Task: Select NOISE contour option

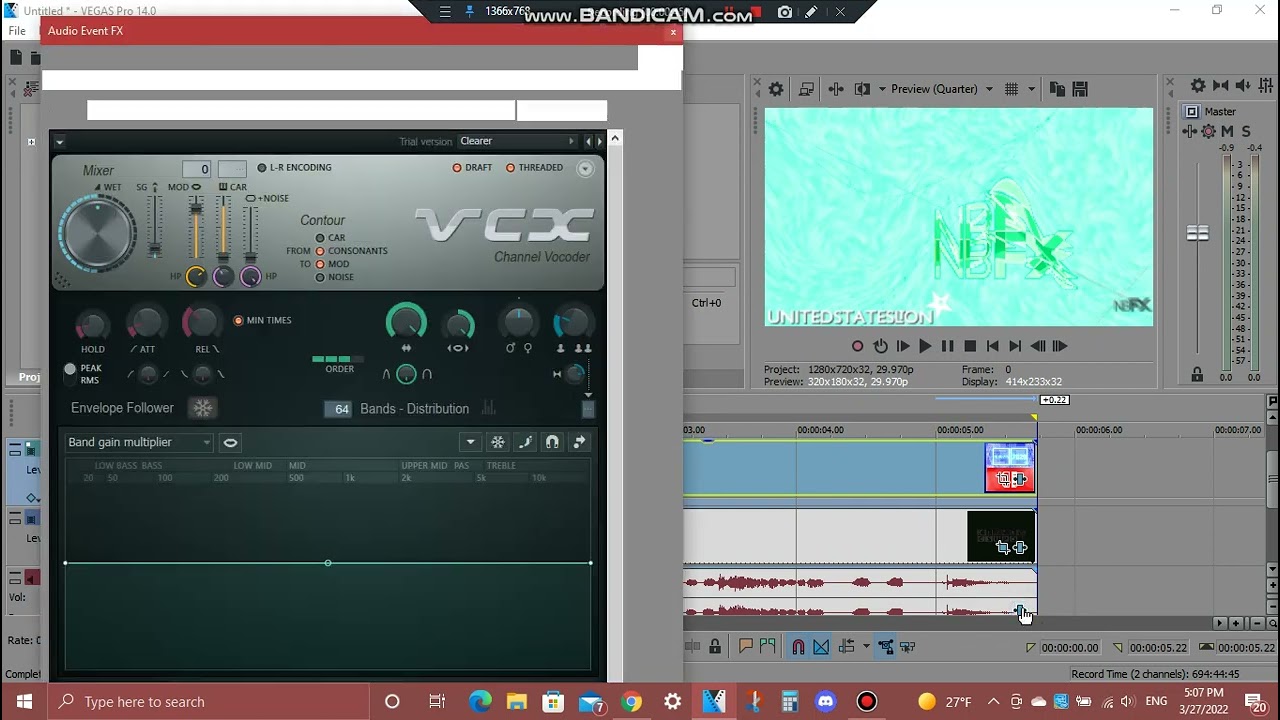Action: tap(320, 277)
